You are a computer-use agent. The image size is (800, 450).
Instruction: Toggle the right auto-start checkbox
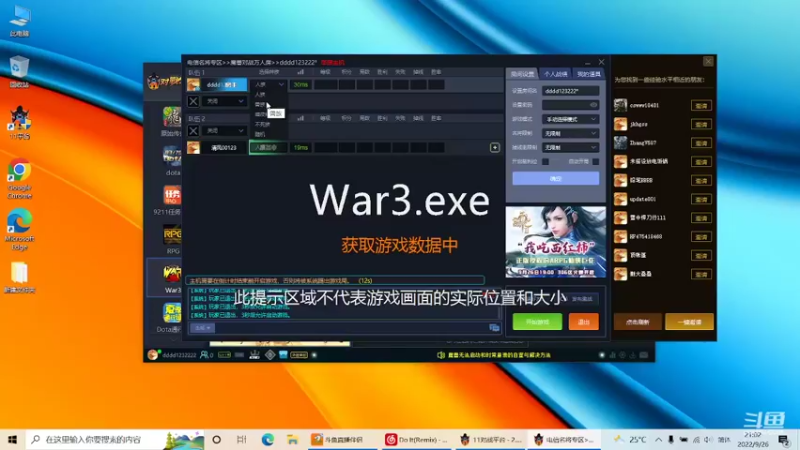(x=595, y=161)
